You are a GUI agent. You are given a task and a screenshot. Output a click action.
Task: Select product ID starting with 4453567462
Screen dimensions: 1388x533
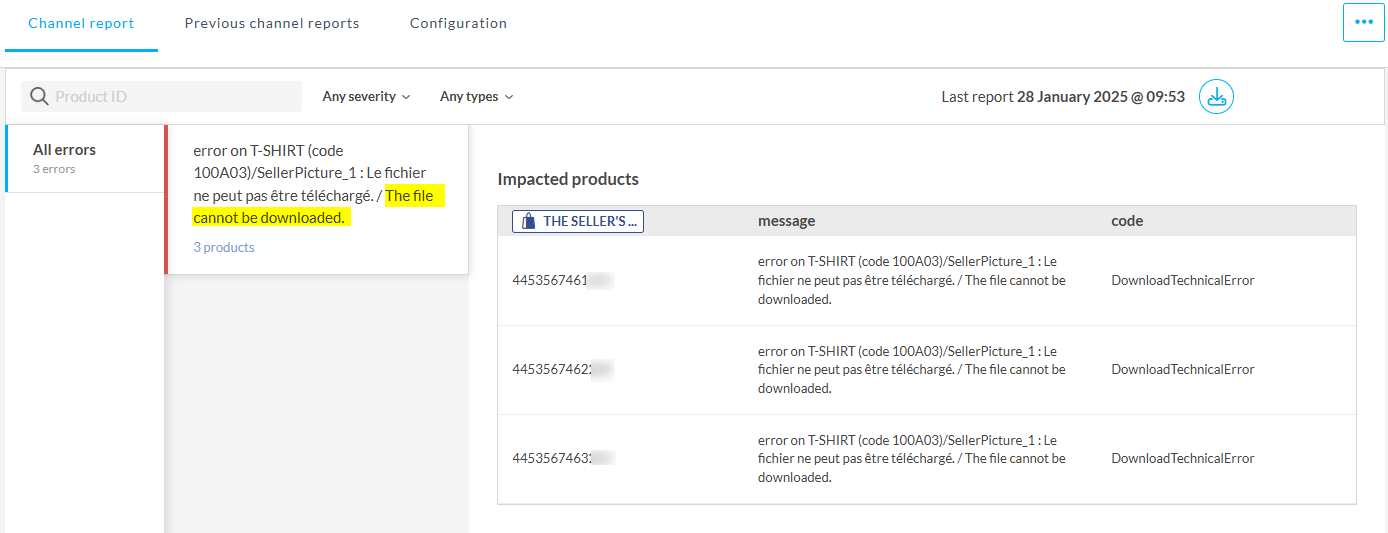click(560, 370)
